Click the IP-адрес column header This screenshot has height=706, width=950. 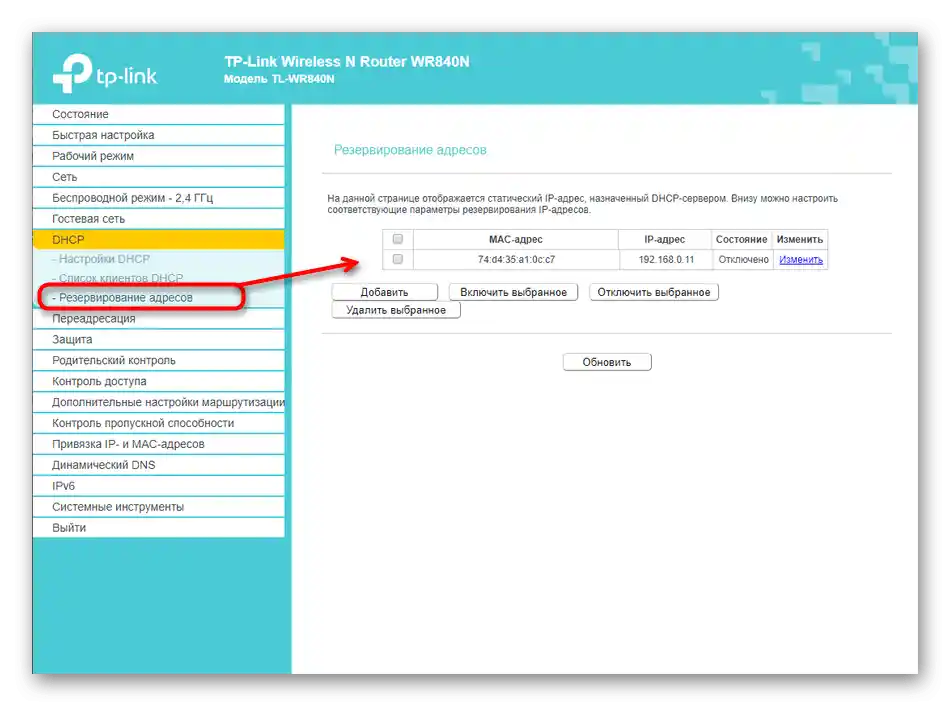665,239
